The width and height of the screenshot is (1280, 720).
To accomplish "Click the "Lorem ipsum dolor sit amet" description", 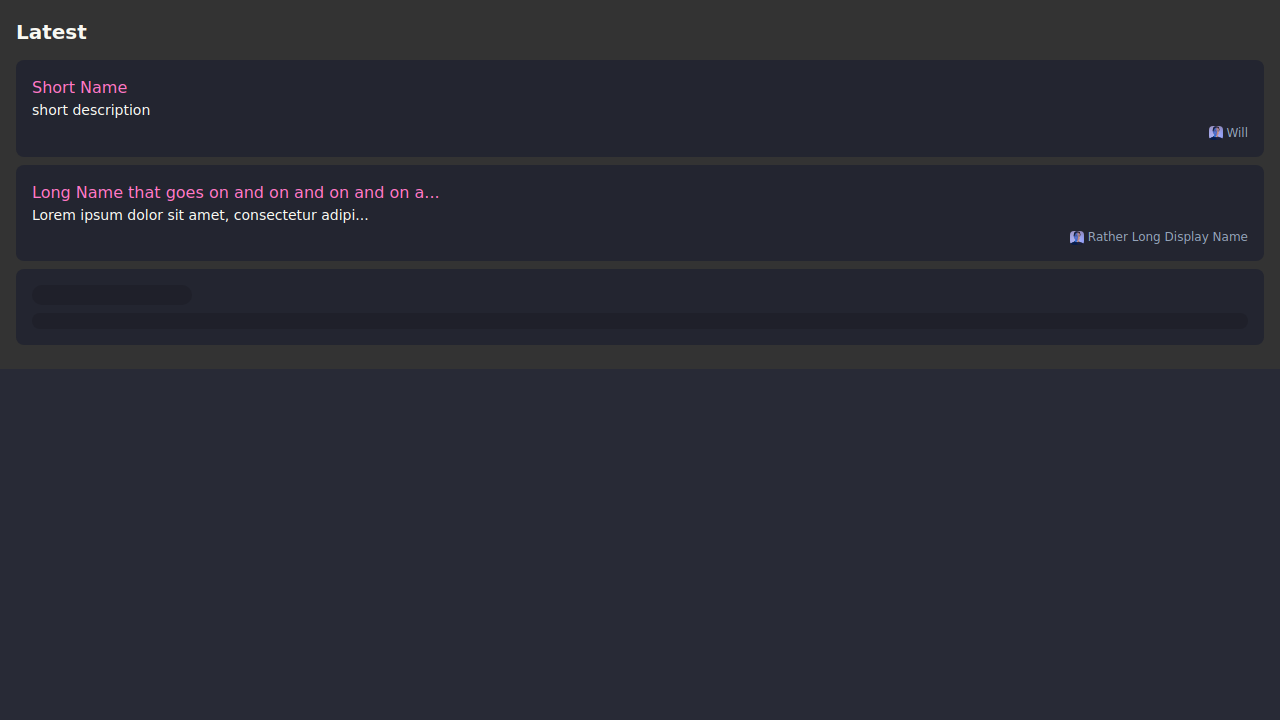I will click(x=200, y=215).
